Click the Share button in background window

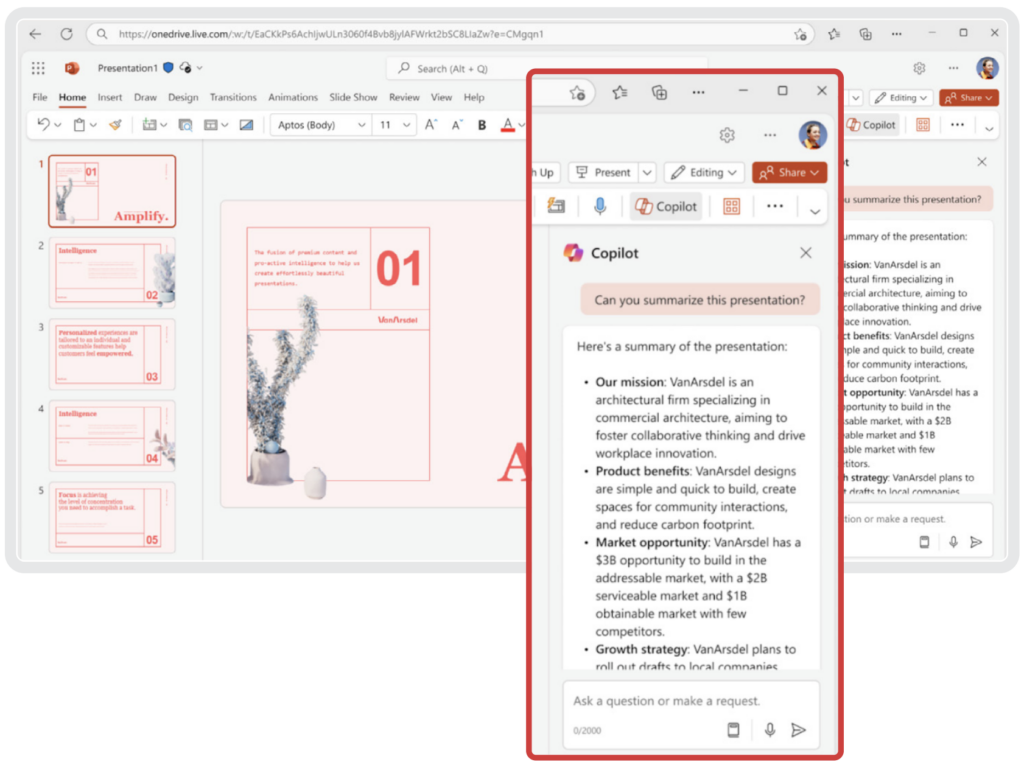pos(969,98)
